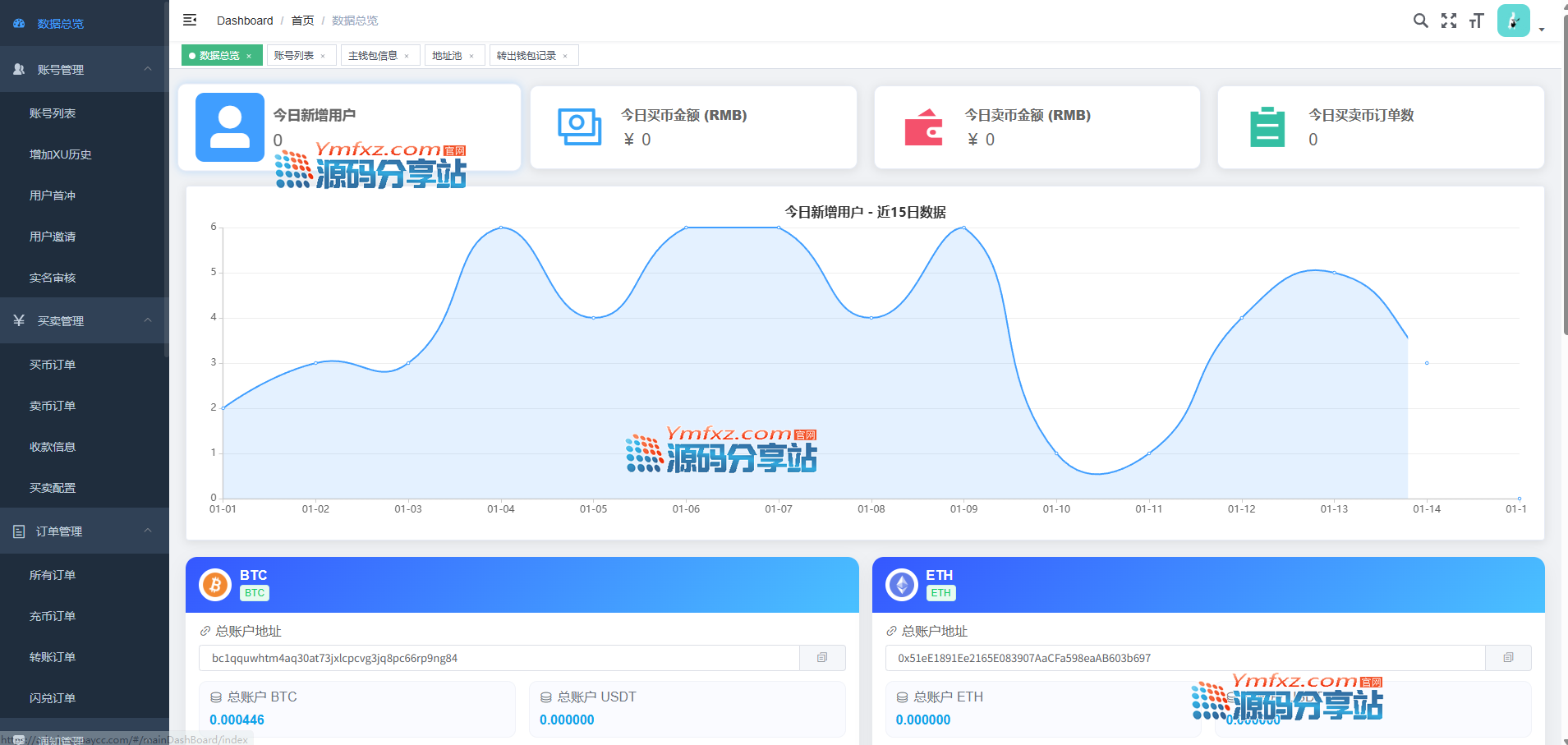Toggle the sidebar hamburger menu icon
This screenshot has height=745, width=1568.
tap(190, 20)
